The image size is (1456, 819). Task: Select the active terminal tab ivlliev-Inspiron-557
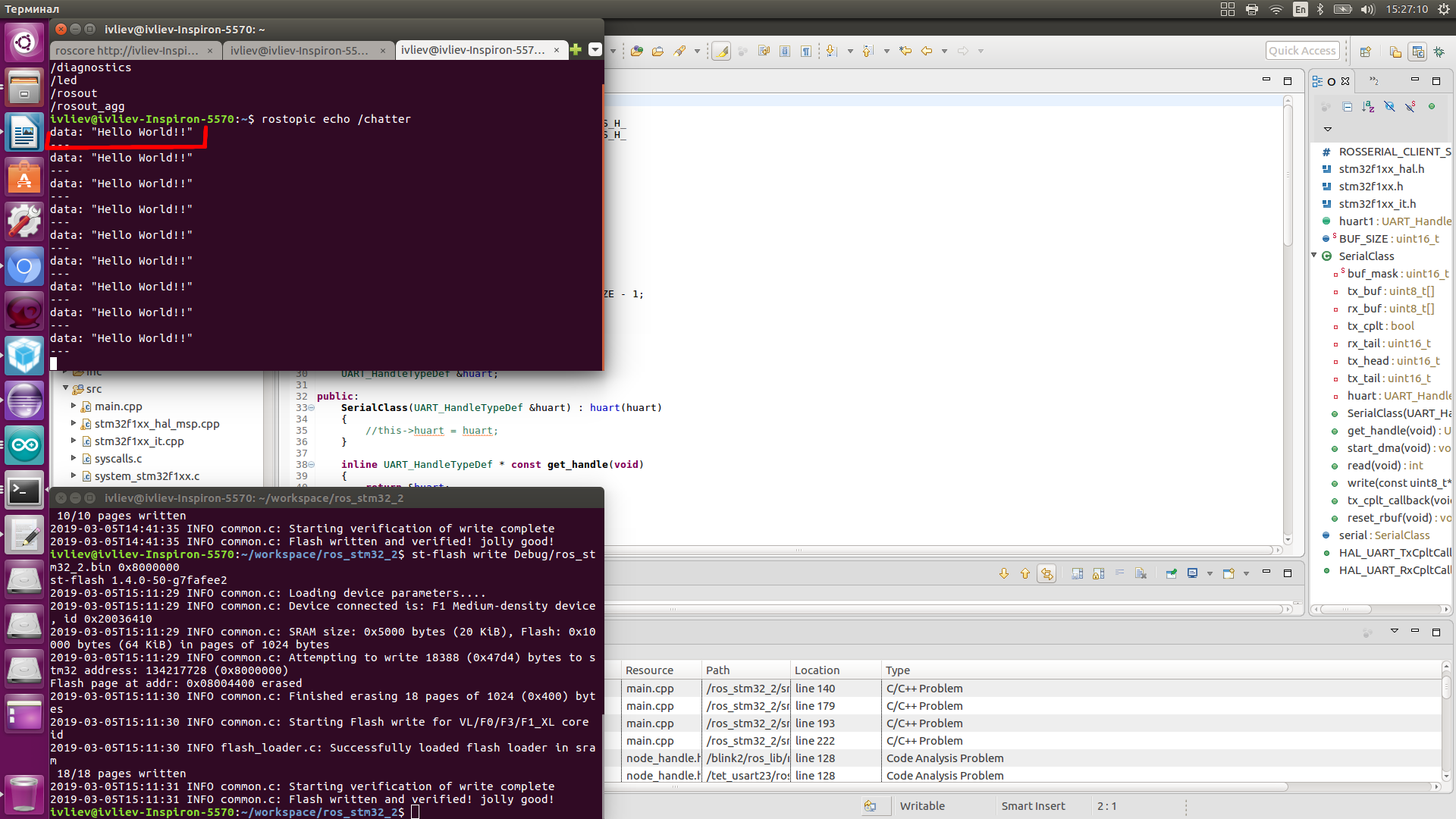(x=476, y=50)
